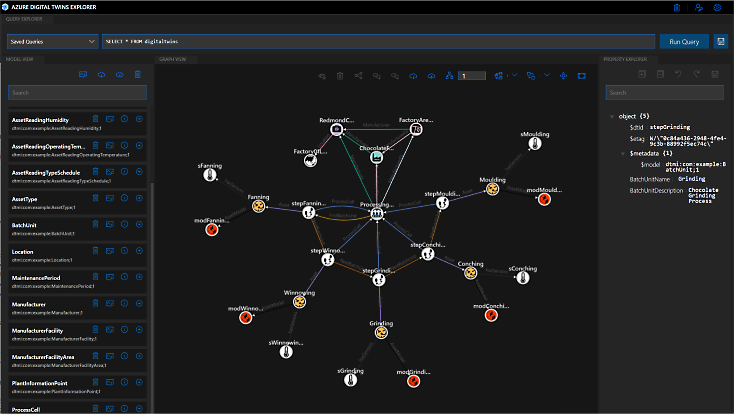This screenshot has height=414, width=734.
Task: Click the save query icon beside Run Query
Action: [x=721, y=41]
